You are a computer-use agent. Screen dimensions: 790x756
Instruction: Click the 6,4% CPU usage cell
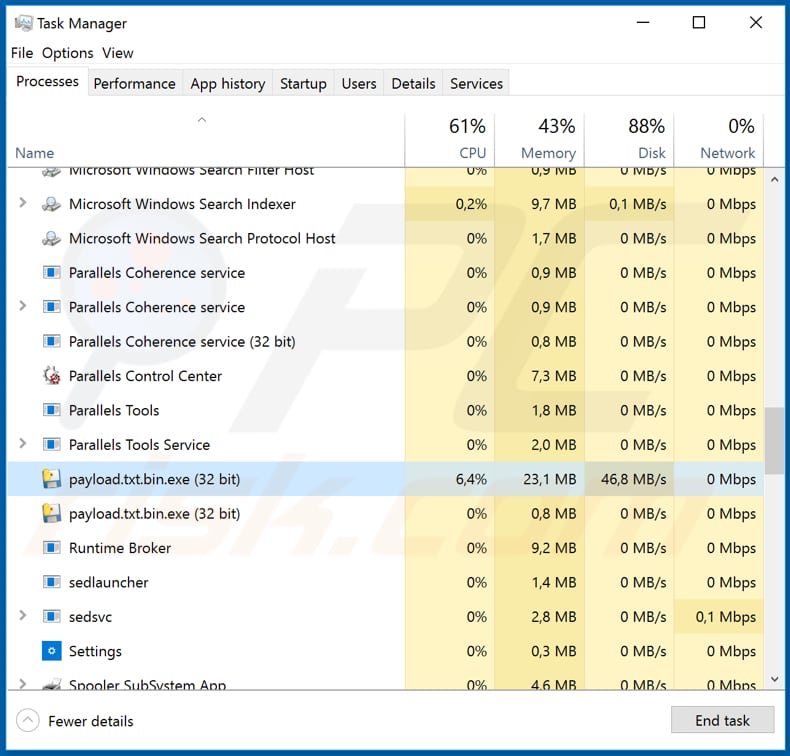pos(450,479)
